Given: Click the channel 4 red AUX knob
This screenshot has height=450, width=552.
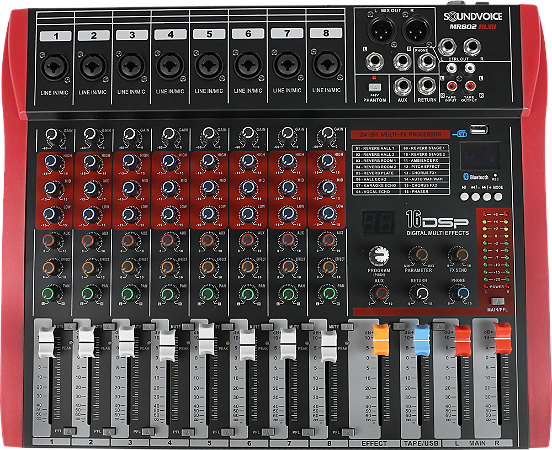Looking at the screenshot, I should (168, 240).
